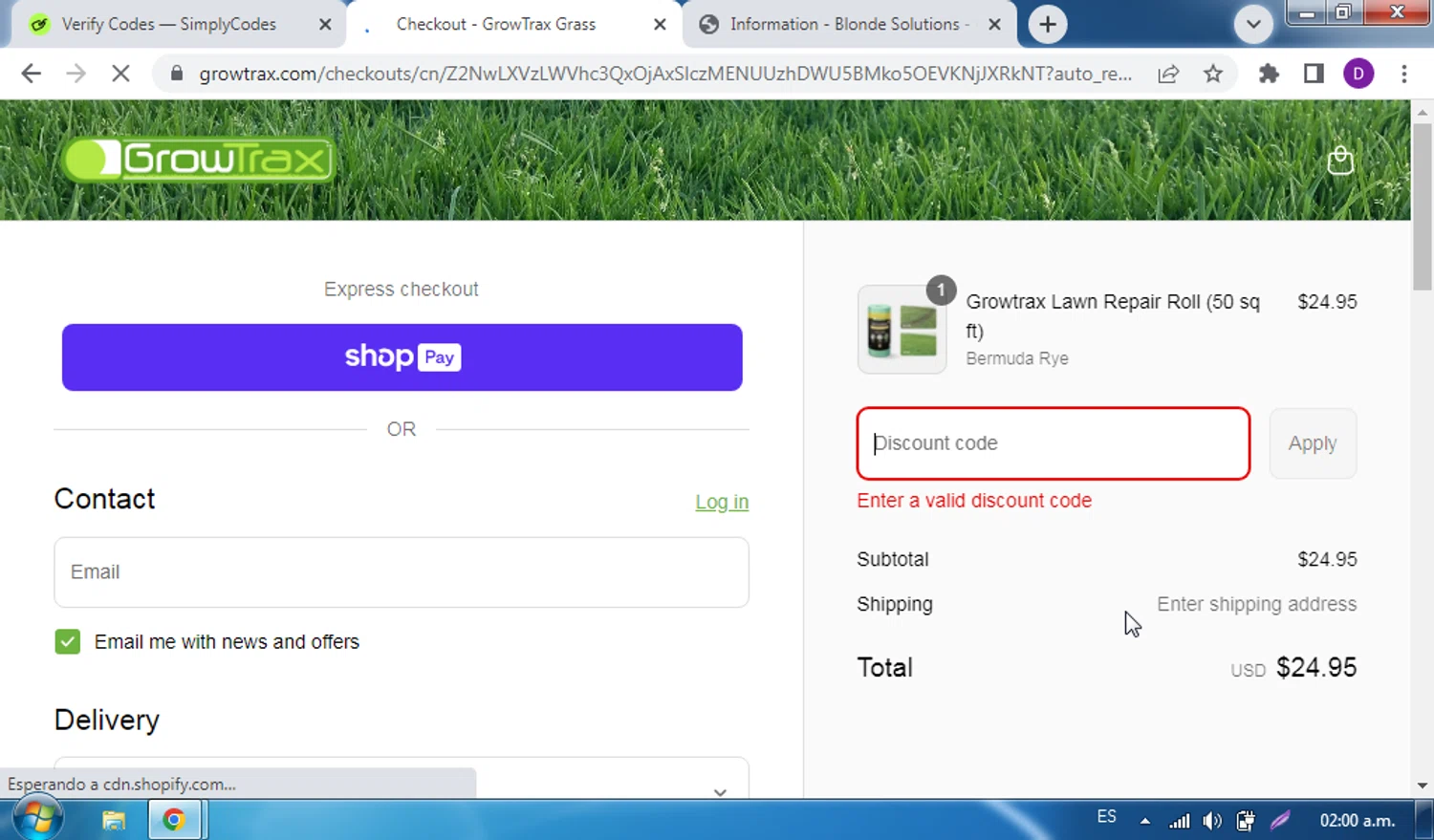Screen dimensions: 1434x840
Task: Click the address bar URL
Action: (664, 74)
